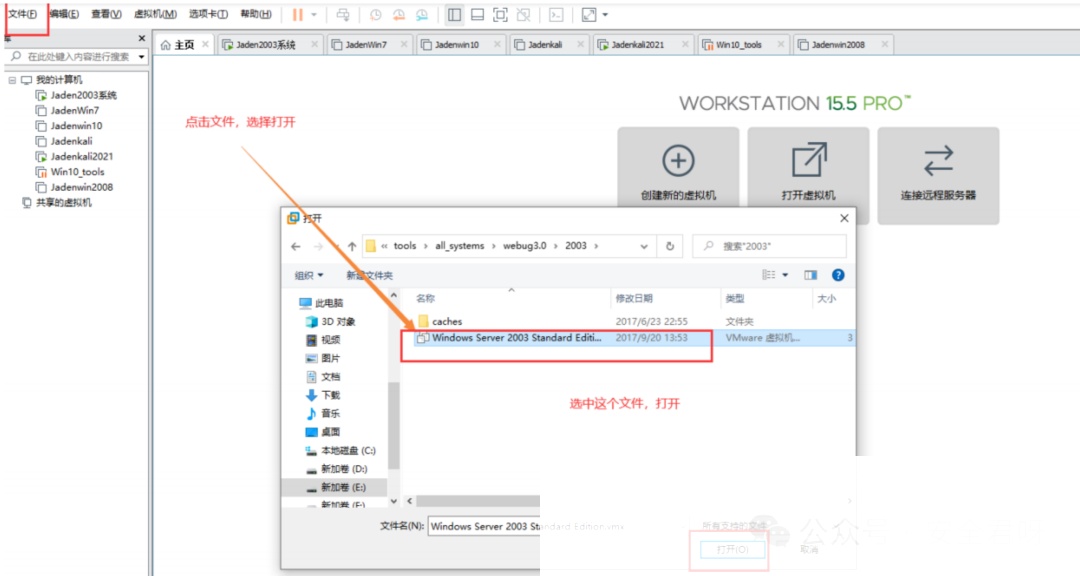Click the Back arrow in Open dialog
The height and width of the screenshot is (576, 1080).
(x=296, y=247)
